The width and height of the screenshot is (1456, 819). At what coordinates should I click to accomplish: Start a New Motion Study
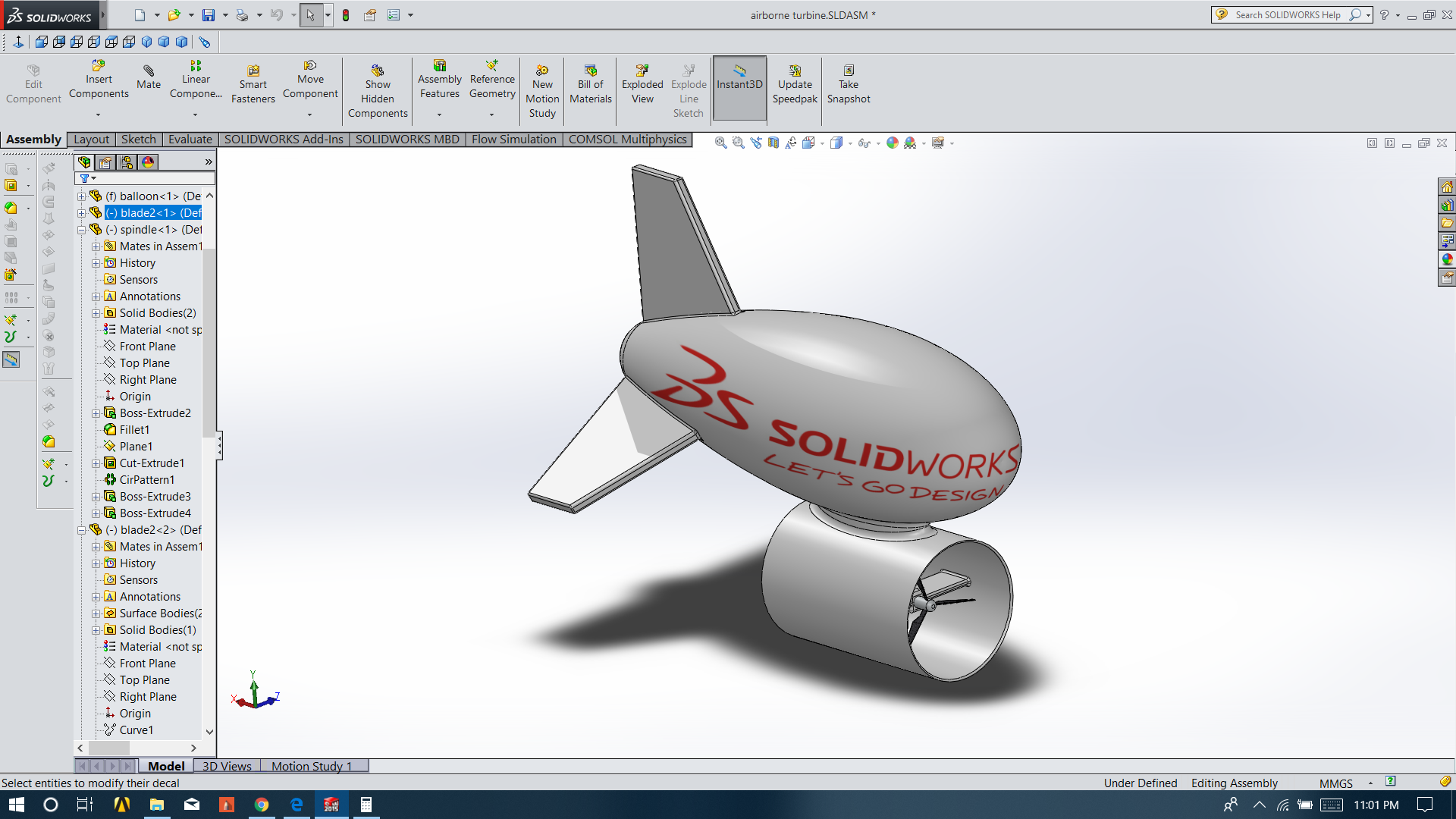[542, 91]
